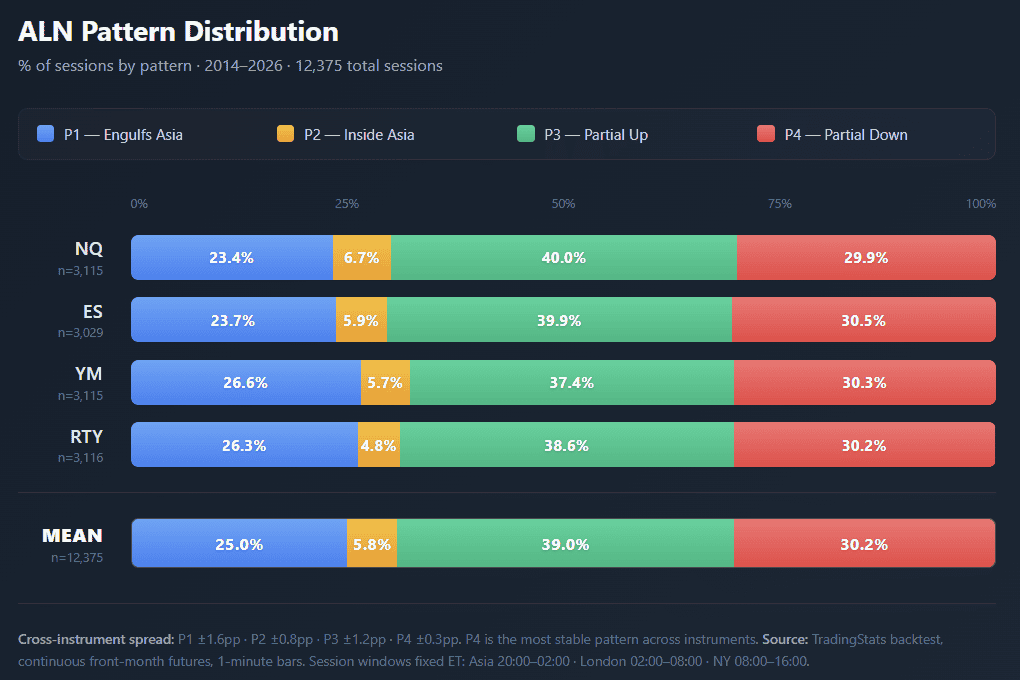Click the ES 5.9% orange bar segment
Image resolution: width=1020 pixels, height=680 pixels.
[361, 320]
